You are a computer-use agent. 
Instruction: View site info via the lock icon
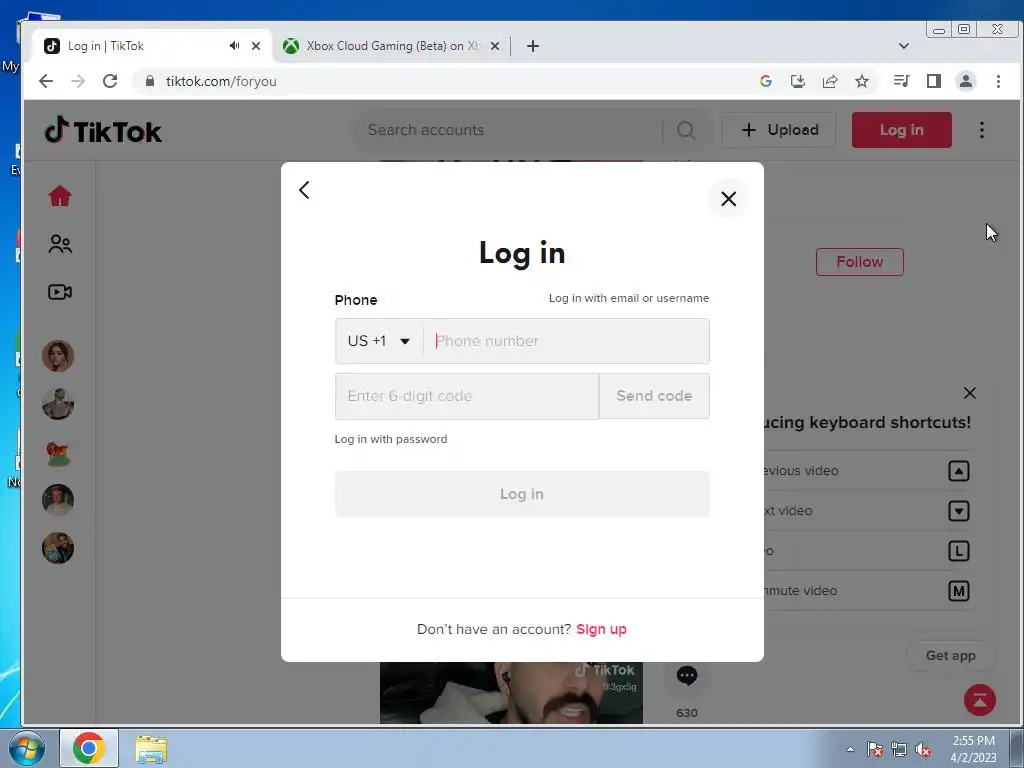click(150, 81)
